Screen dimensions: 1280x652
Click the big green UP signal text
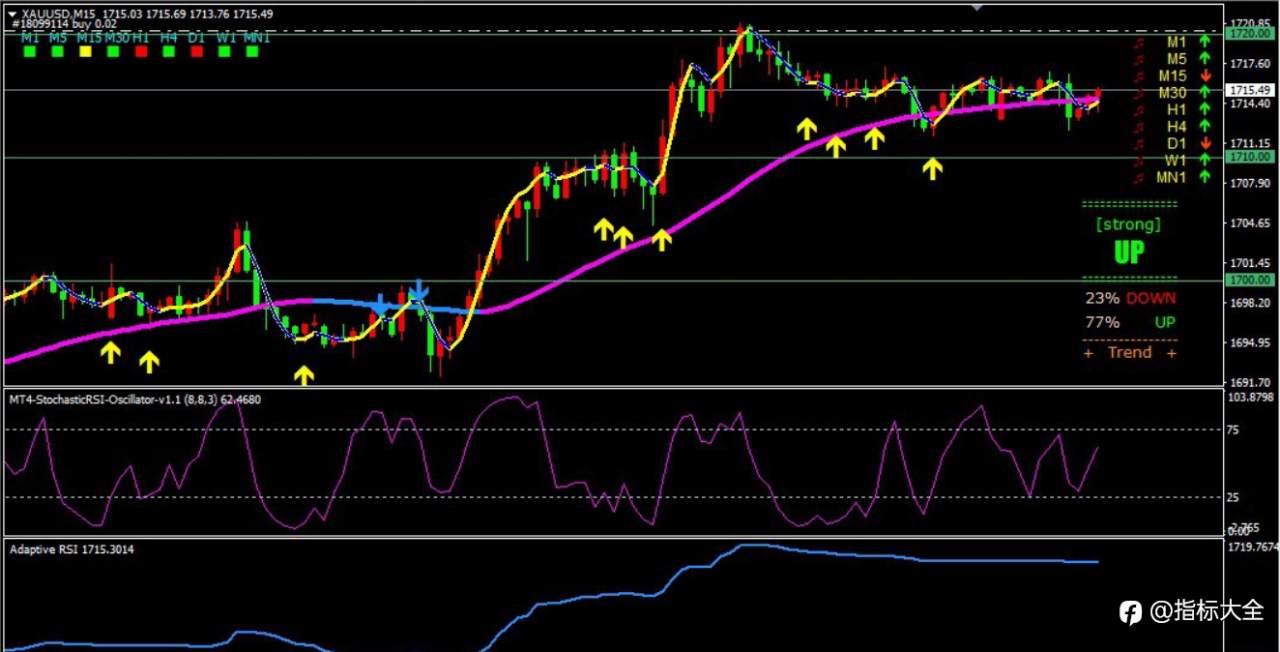click(x=1129, y=252)
